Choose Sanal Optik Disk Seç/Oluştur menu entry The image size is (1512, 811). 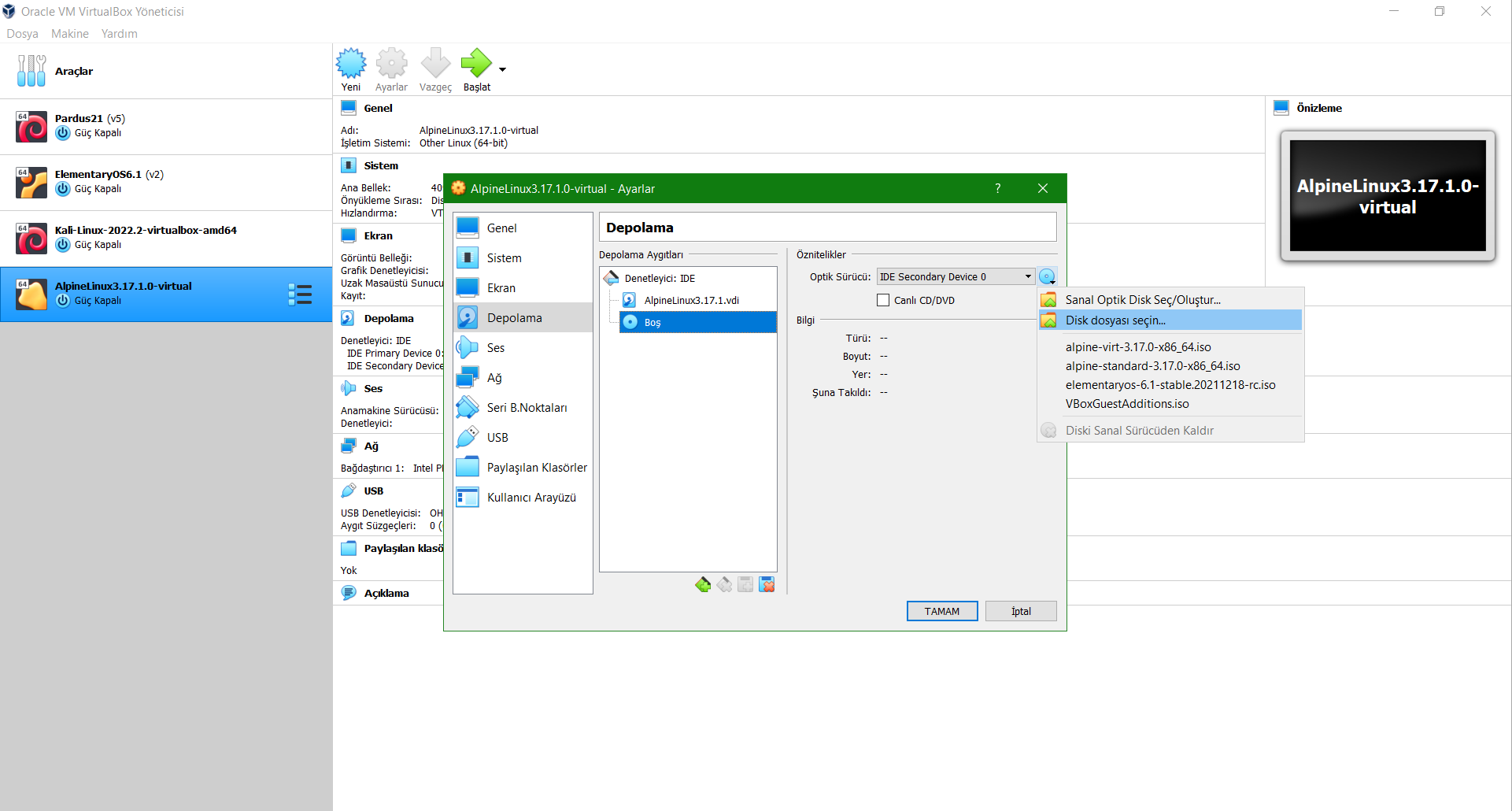coord(1170,299)
